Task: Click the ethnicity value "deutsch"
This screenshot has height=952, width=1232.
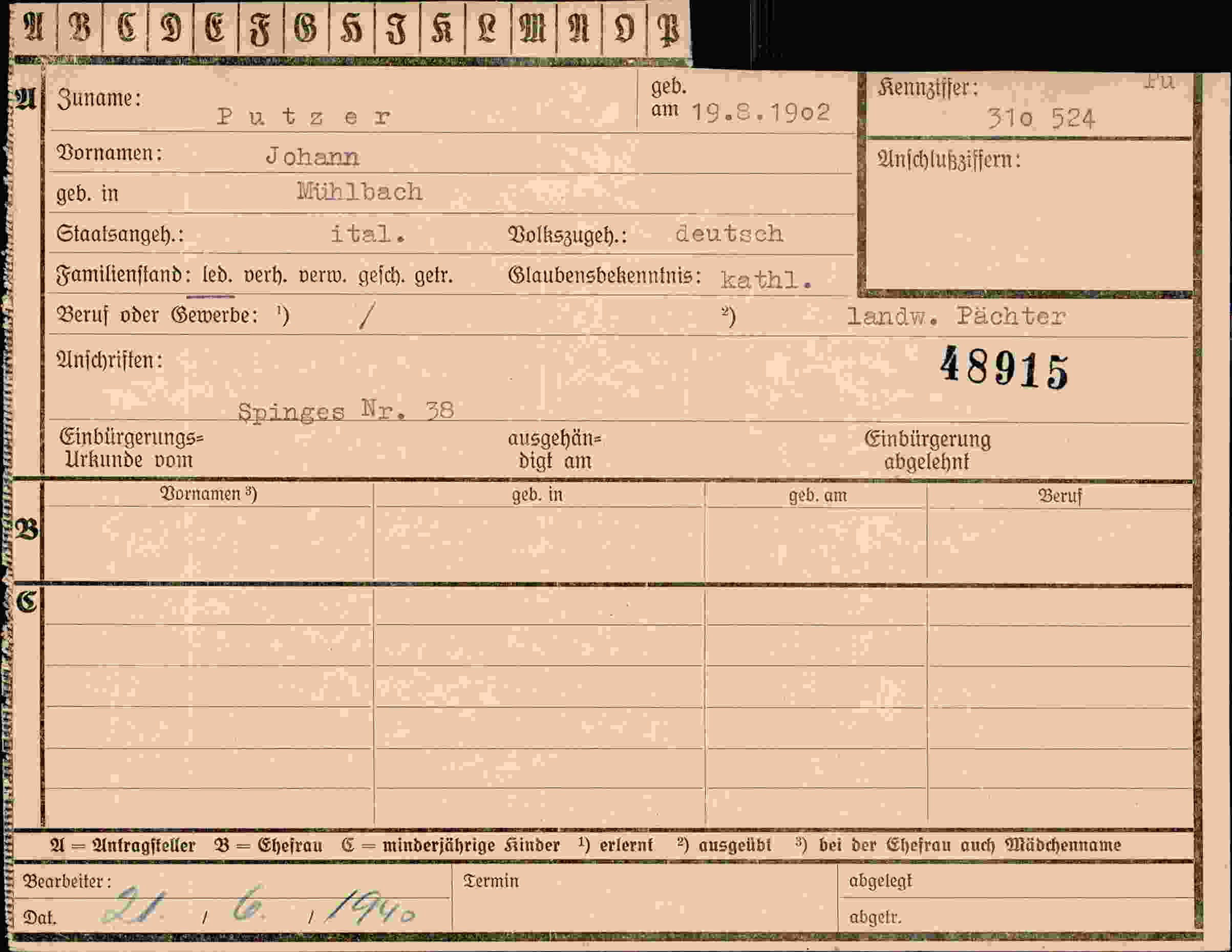Action: [x=729, y=233]
